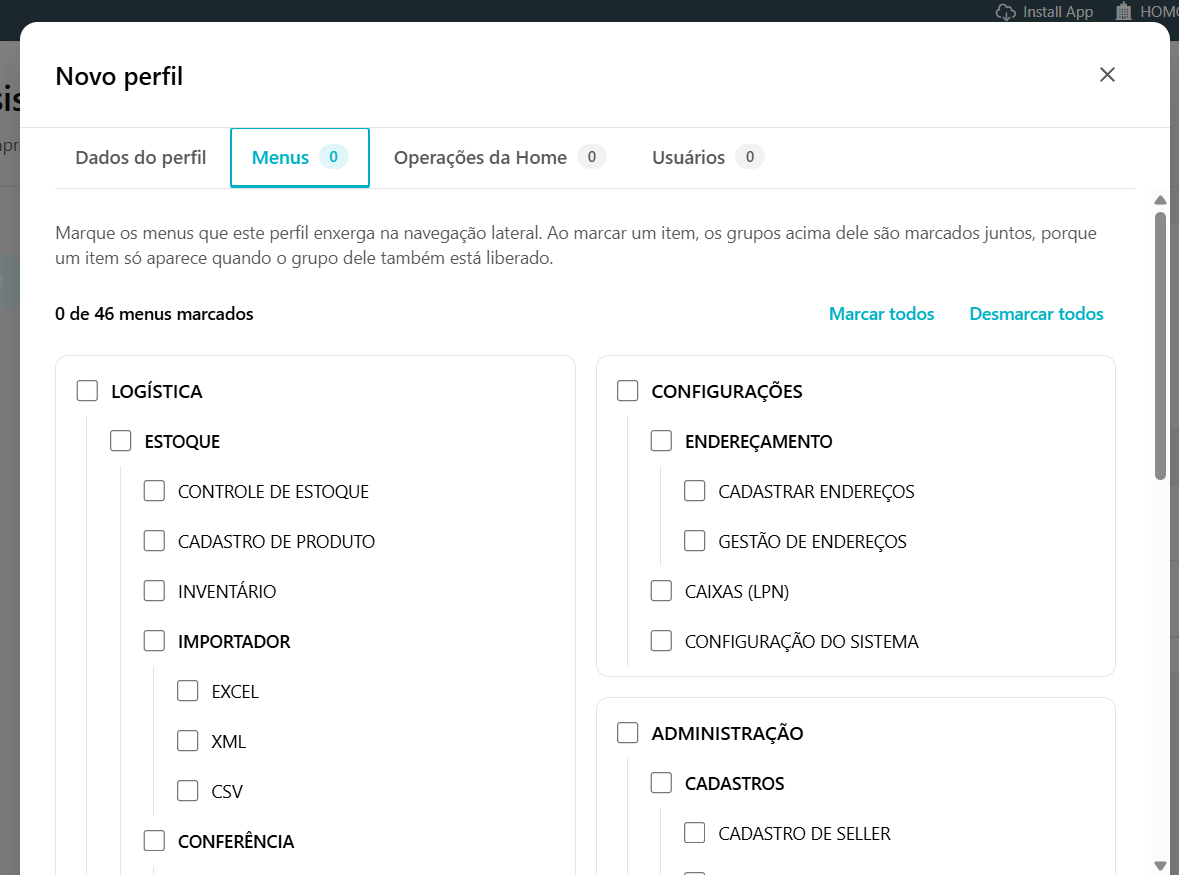
Task: Check the IMPORTADOR checkbox
Action: (x=154, y=640)
